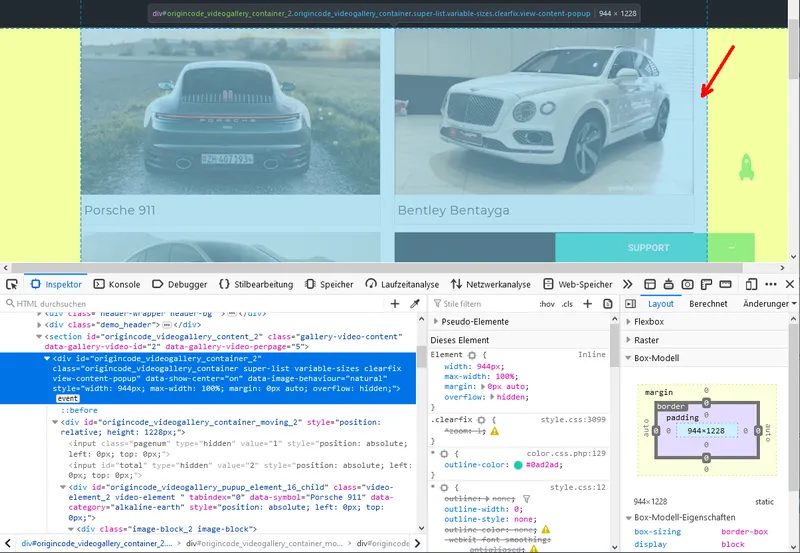Open color picker for #0ad2ad swatch

pos(518,465)
